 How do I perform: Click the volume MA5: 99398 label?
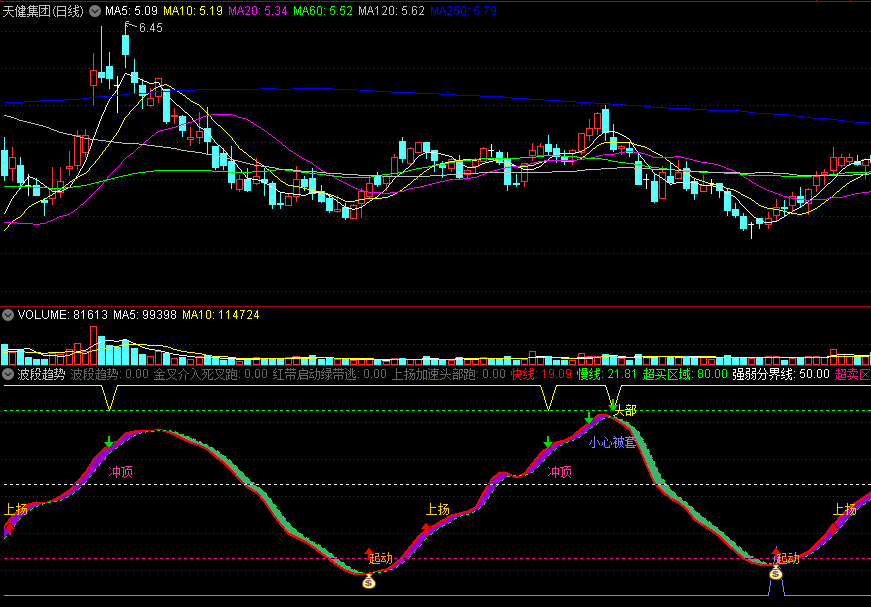pyautogui.click(x=145, y=315)
